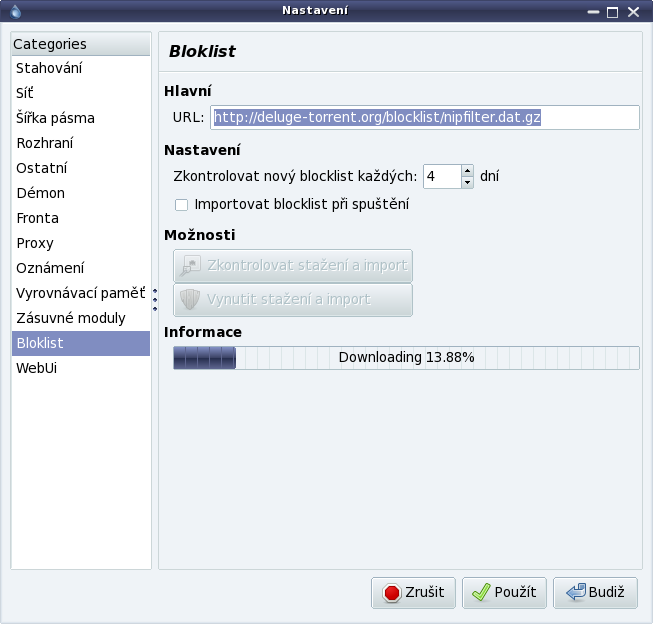
Task: Click into the blocklist URL field
Action: coord(425,117)
